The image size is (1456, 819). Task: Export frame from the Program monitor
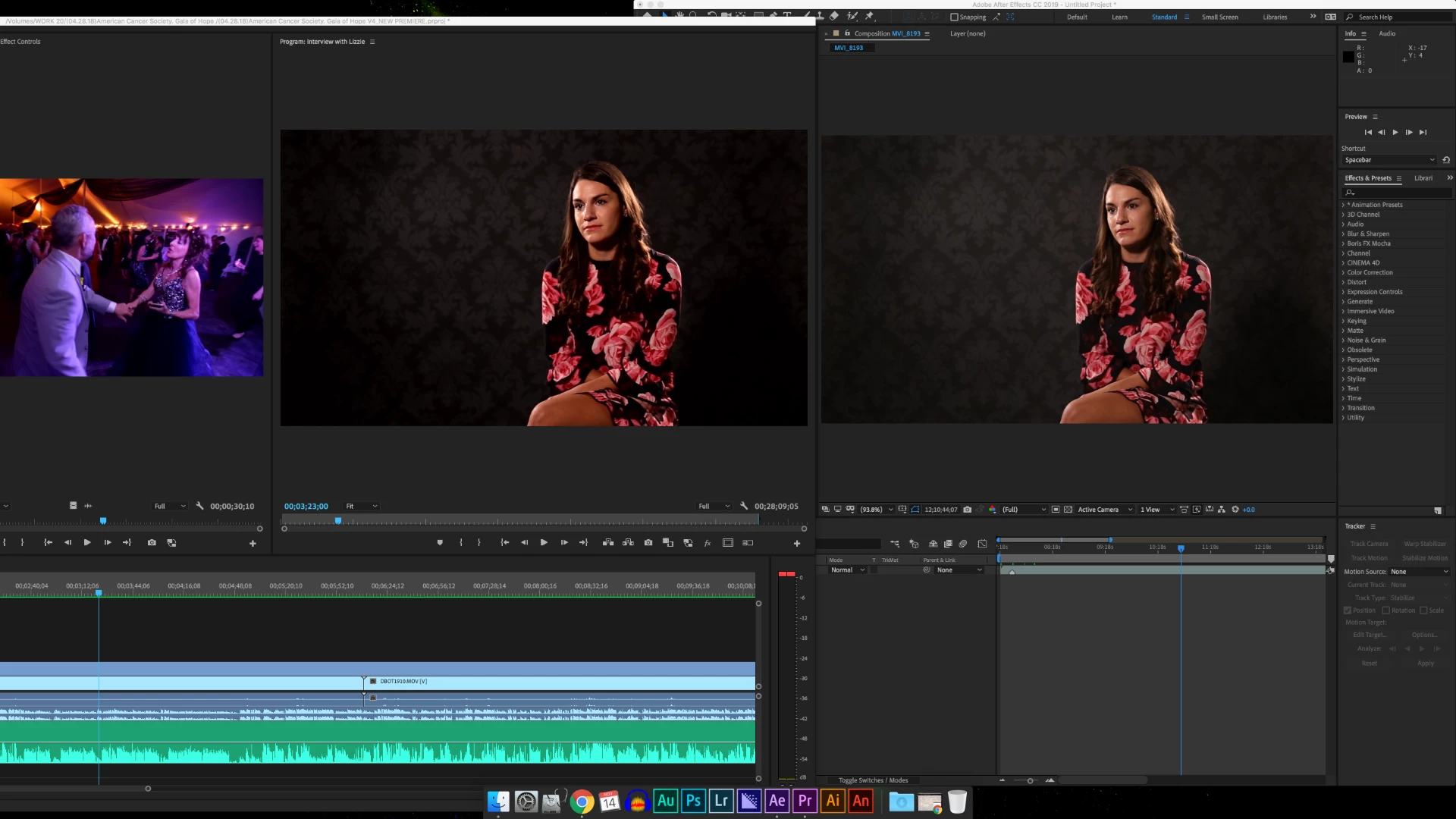pos(648,543)
